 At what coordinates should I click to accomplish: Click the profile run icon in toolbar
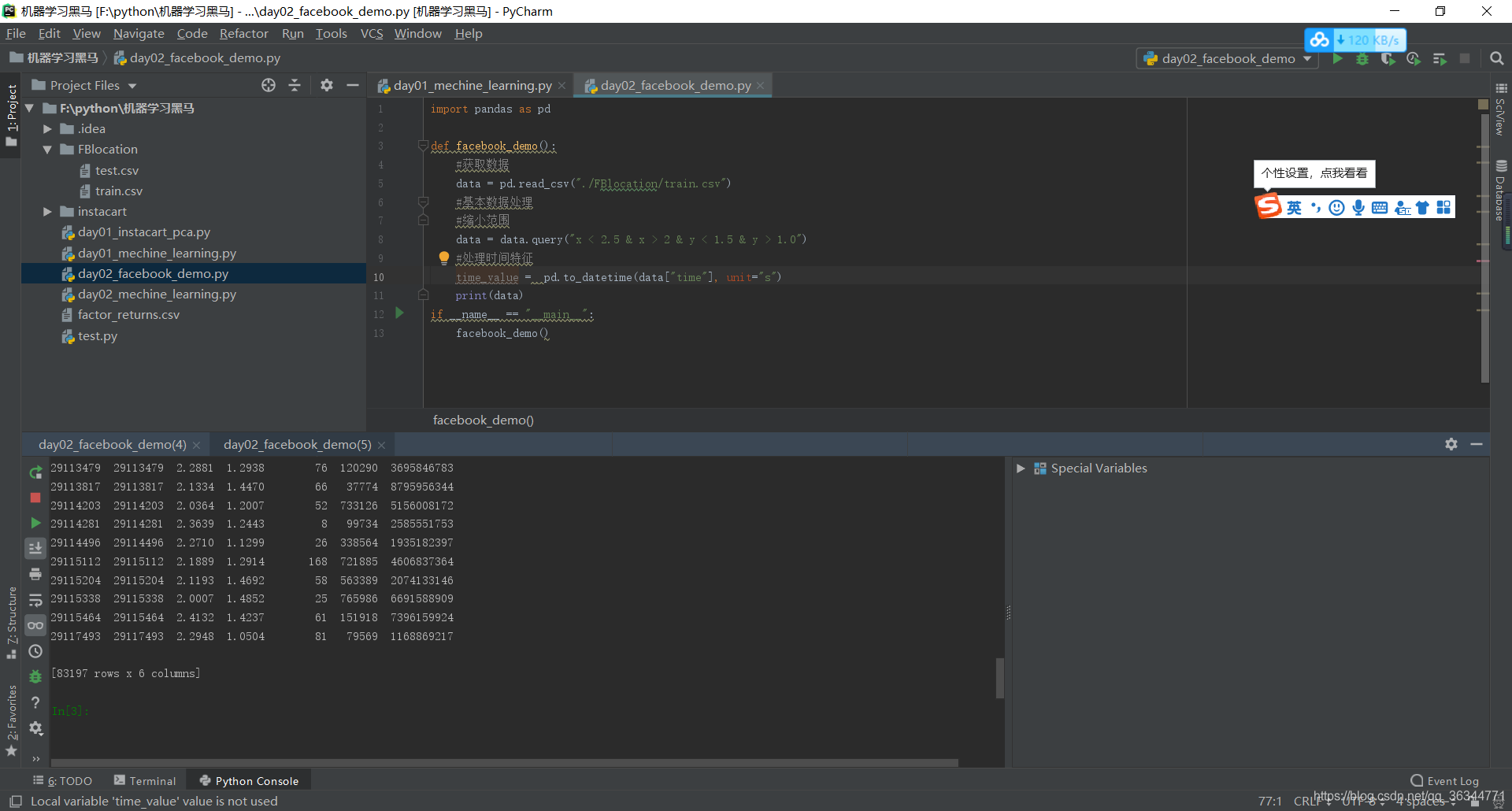pos(1414,59)
